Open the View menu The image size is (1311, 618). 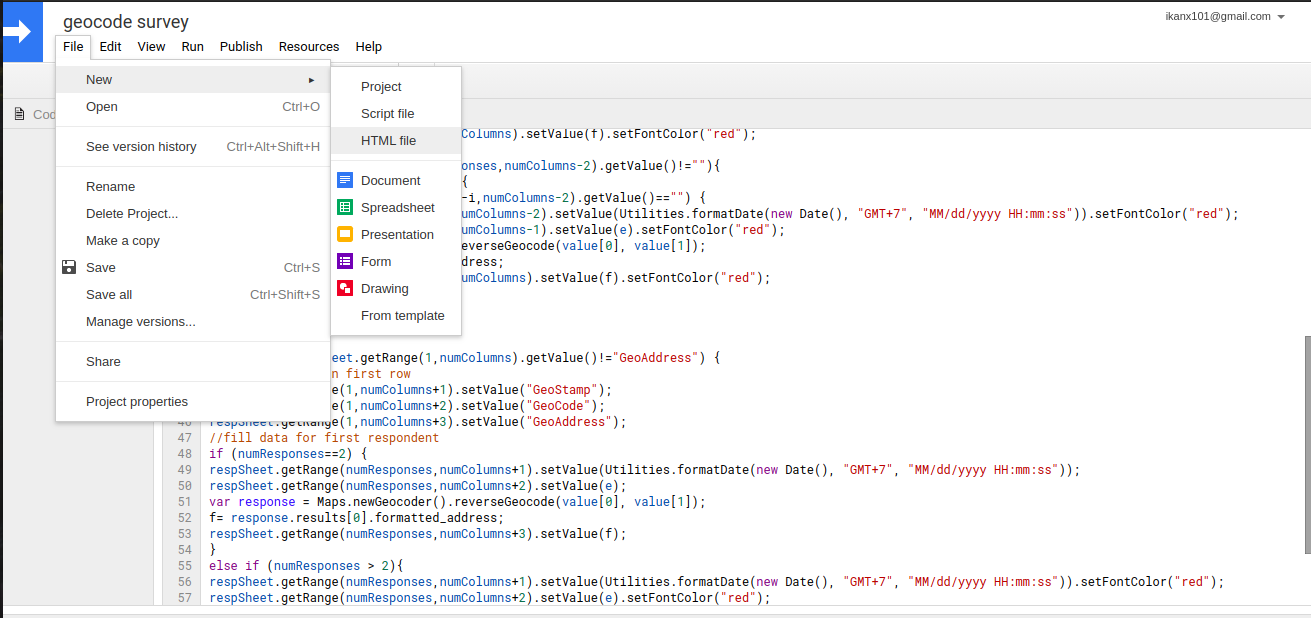click(x=152, y=46)
